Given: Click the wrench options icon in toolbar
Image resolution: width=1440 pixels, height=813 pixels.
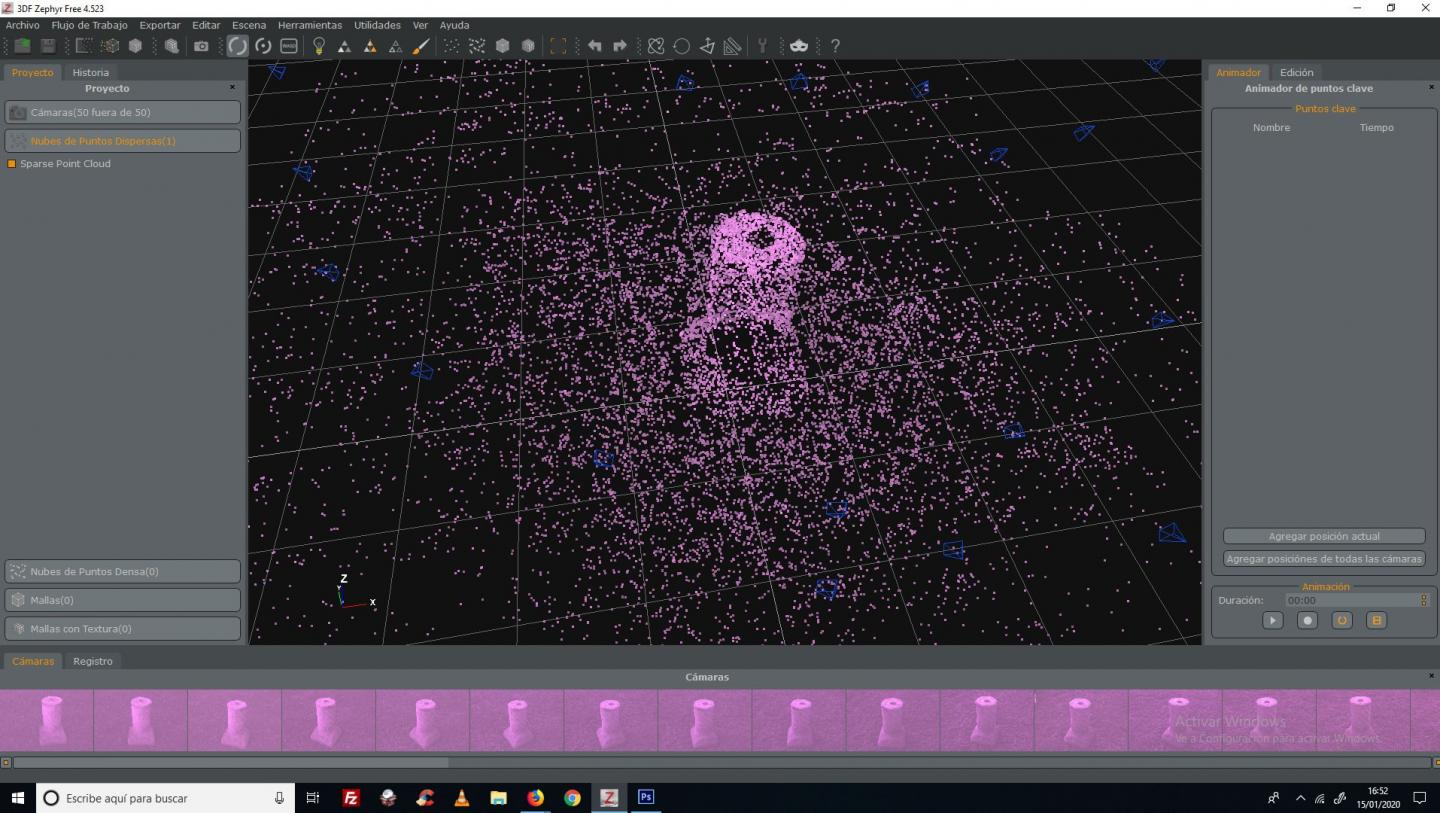Looking at the screenshot, I should (x=762, y=46).
